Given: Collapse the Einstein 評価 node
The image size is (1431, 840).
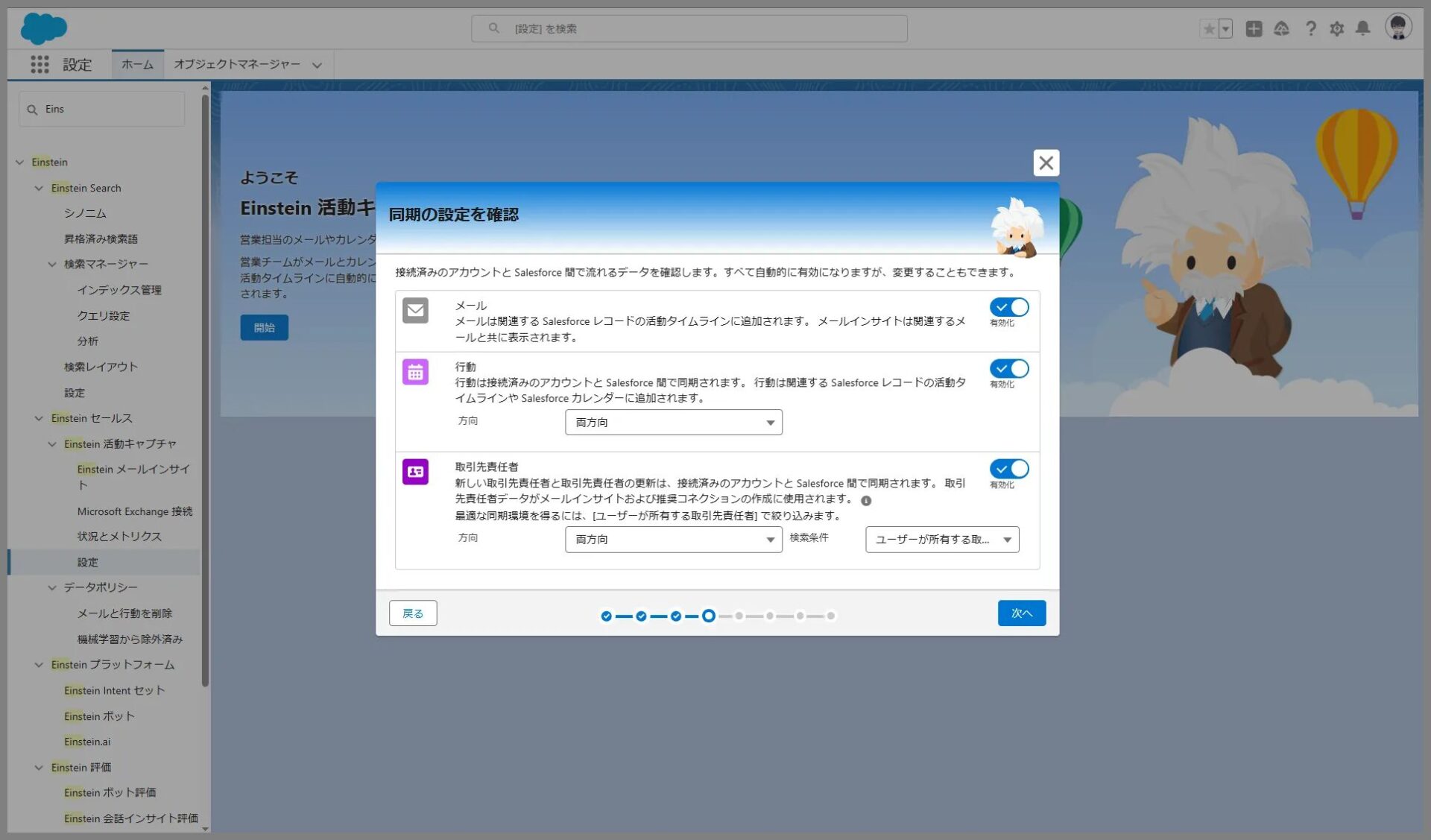Looking at the screenshot, I should tap(39, 768).
